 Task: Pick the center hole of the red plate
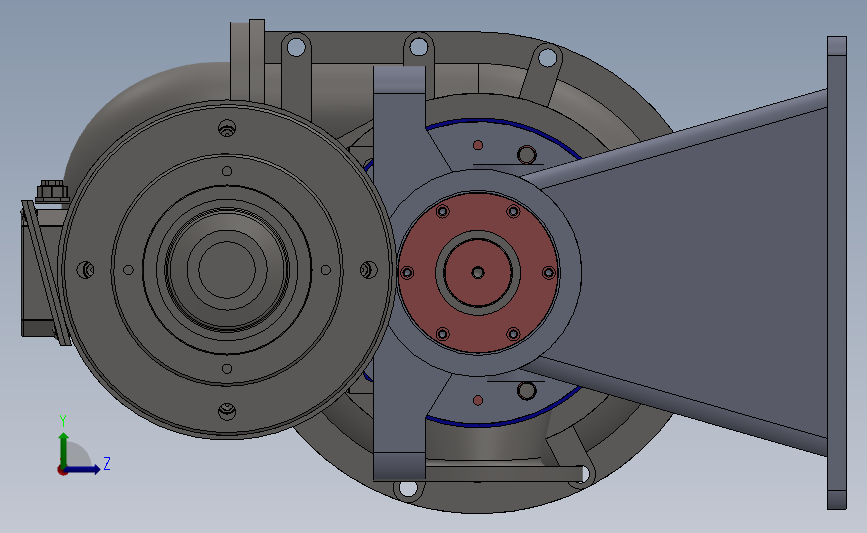coord(478,273)
